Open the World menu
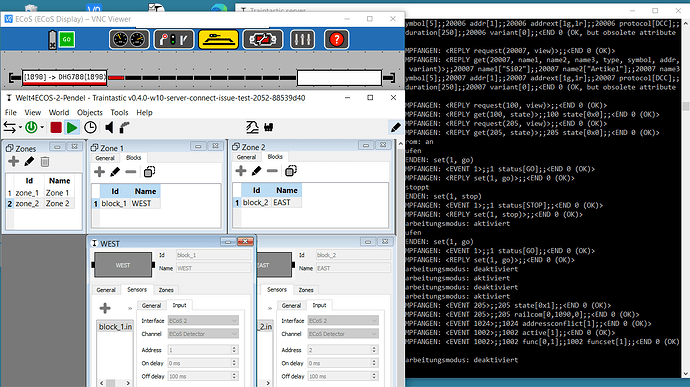 59,113
